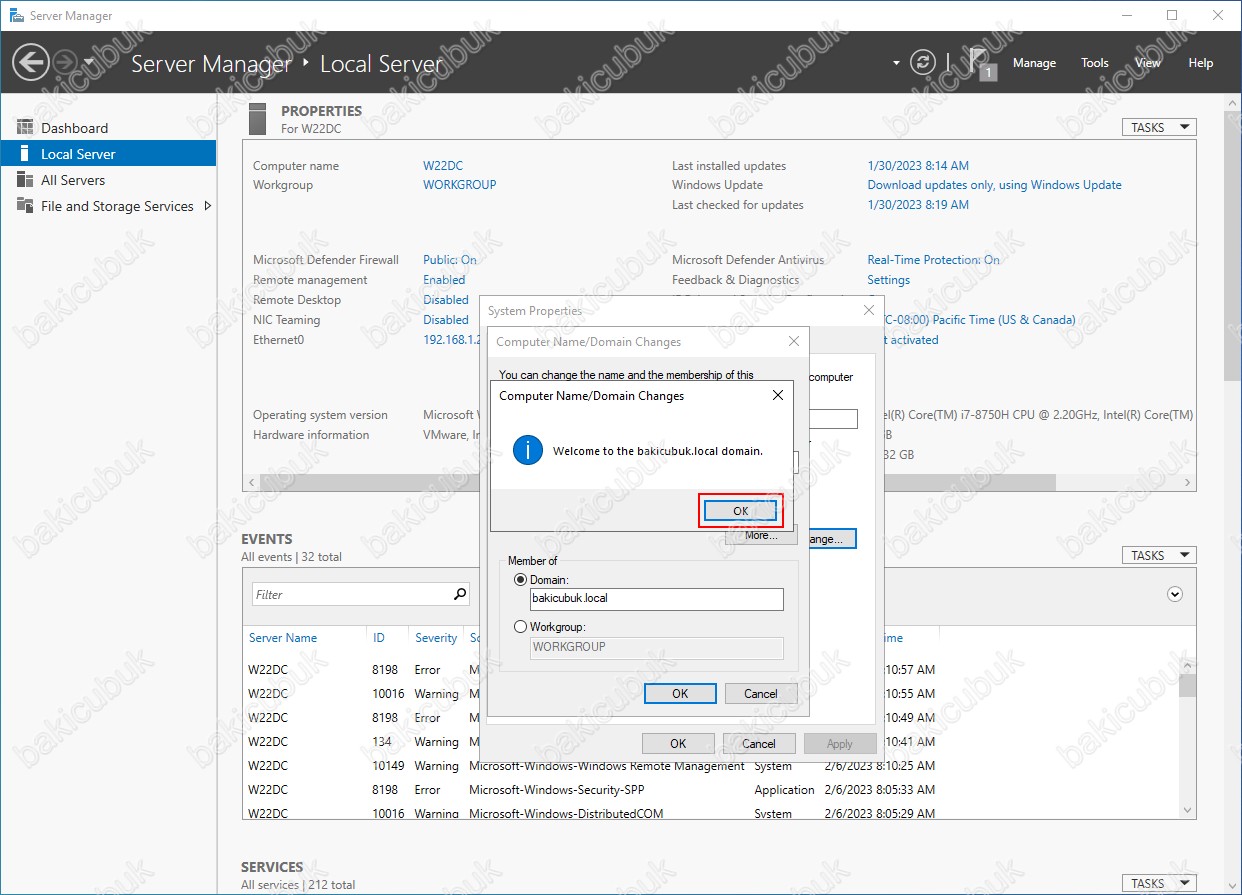The height and width of the screenshot is (895, 1242).
Task: Click the 192.168.1.2 Ethernet0 address link
Action: pos(451,340)
